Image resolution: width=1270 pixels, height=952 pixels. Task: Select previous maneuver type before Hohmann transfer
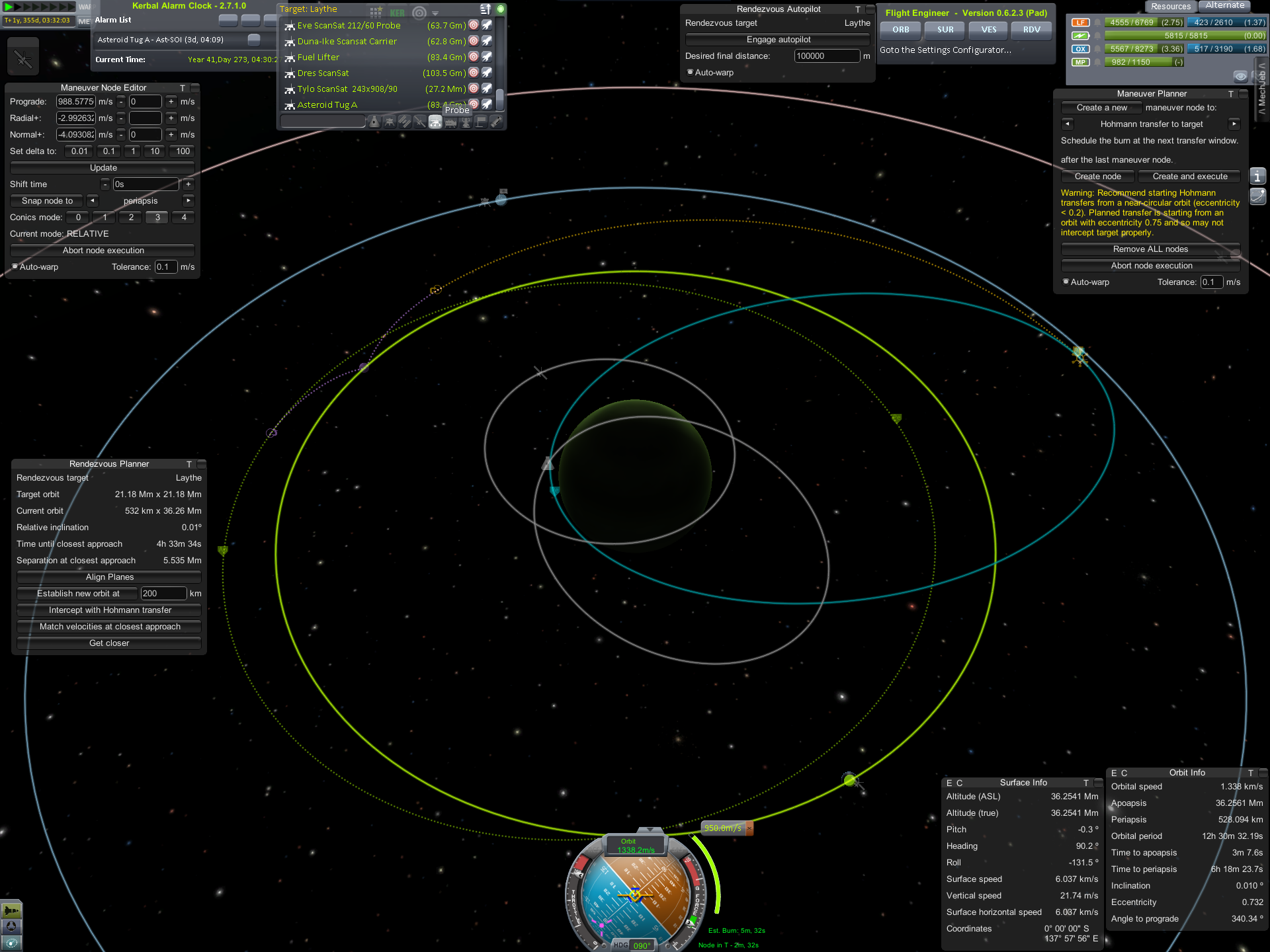(1067, 124)
